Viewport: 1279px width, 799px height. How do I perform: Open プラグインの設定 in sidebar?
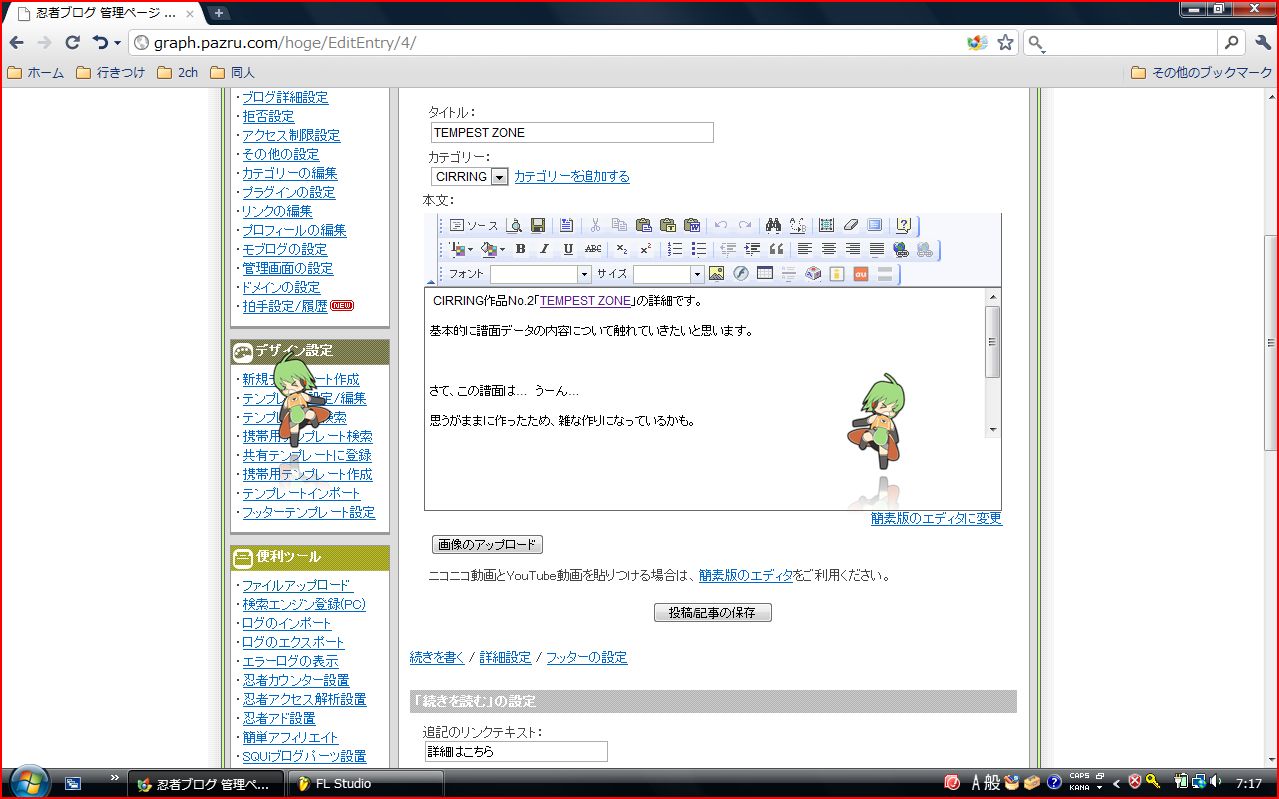point(288,192)
